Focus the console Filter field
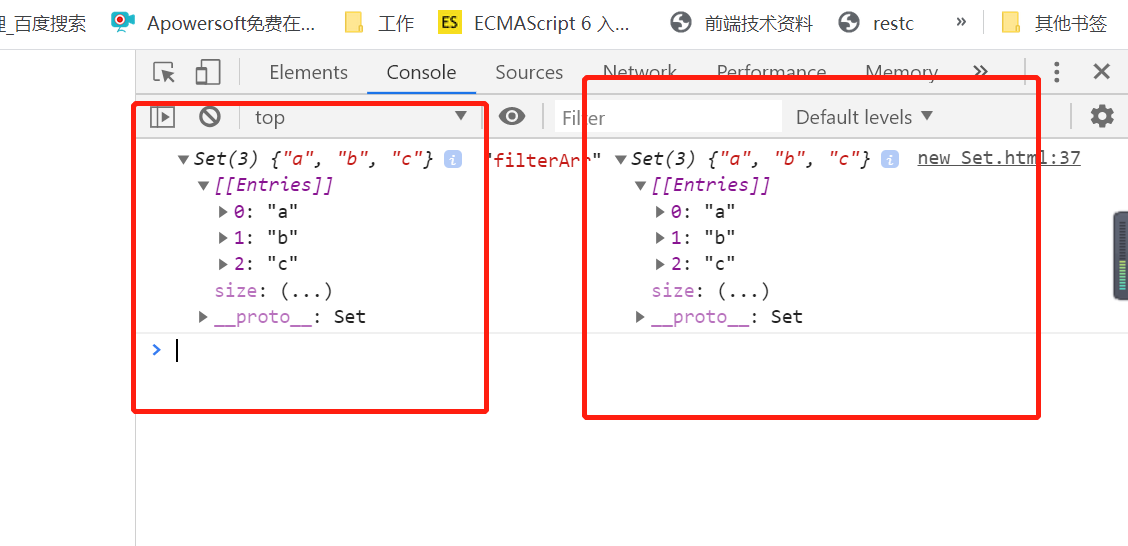This screenshot has height=546, width=1128. tap(668, 117)
